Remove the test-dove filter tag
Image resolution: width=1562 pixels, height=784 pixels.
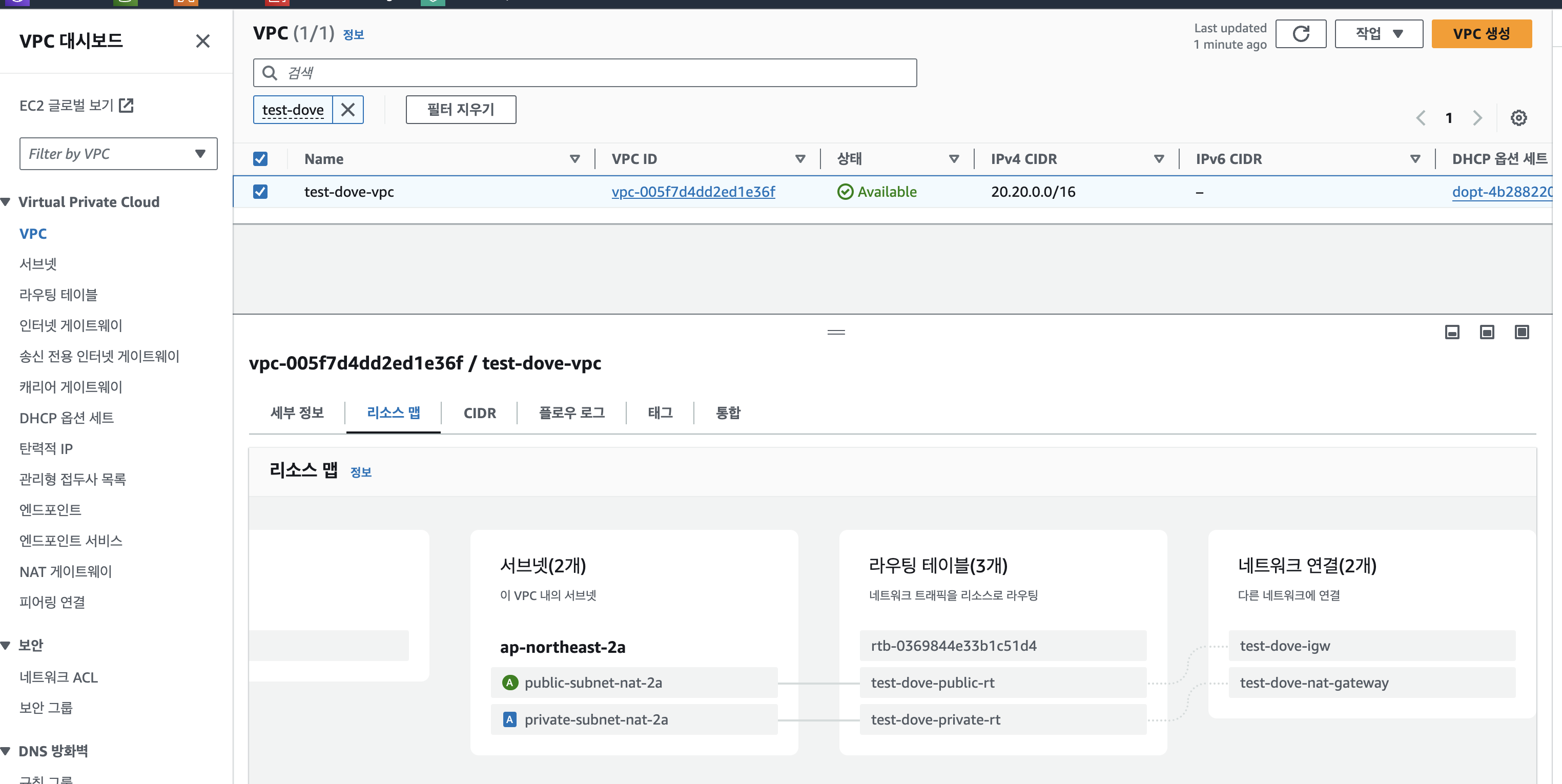tap(347, 110)
